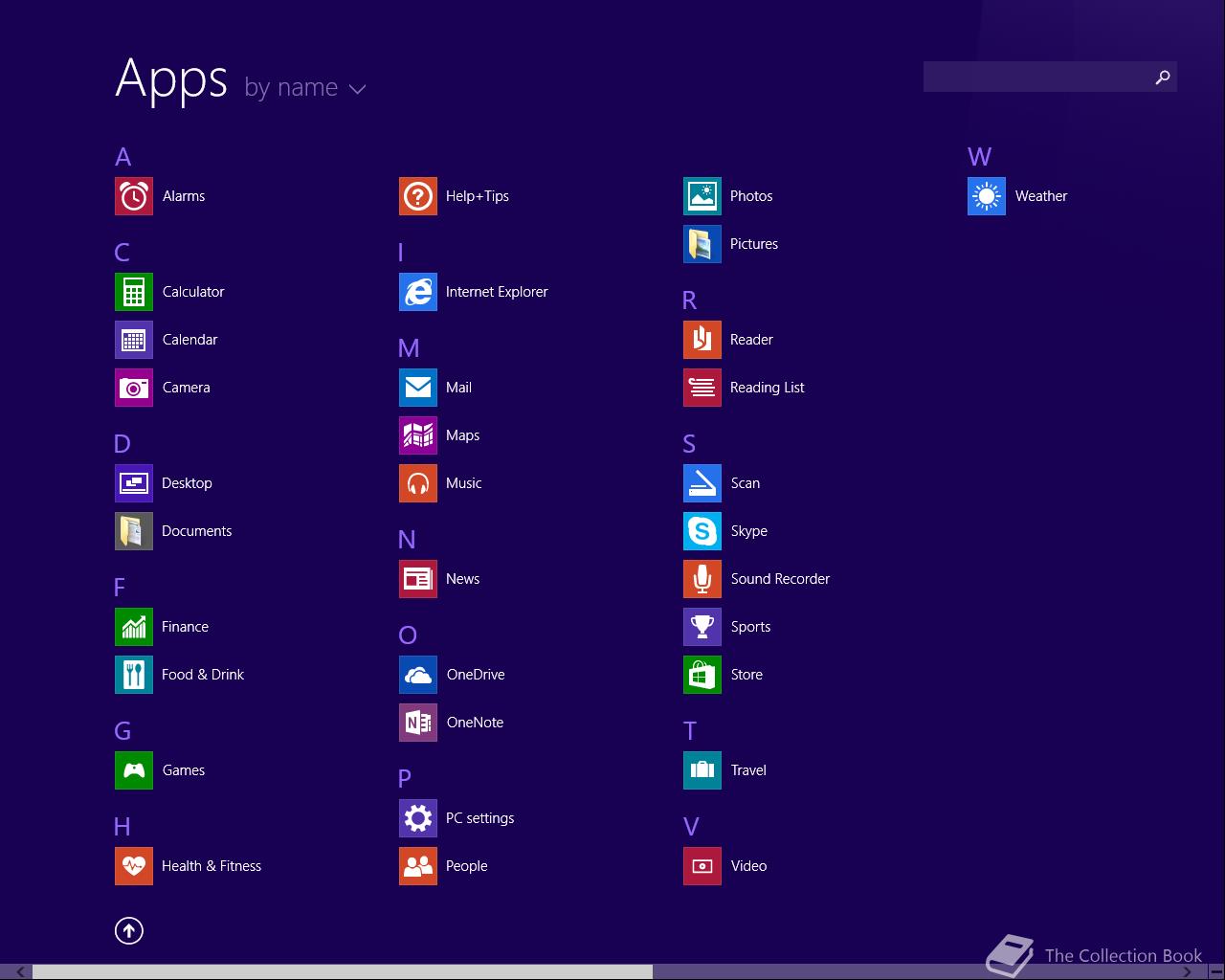Image resolution: width=1225 pixels, height=980 pixels.
Task: Open the Alarms app icon
Action: point(134,196)
